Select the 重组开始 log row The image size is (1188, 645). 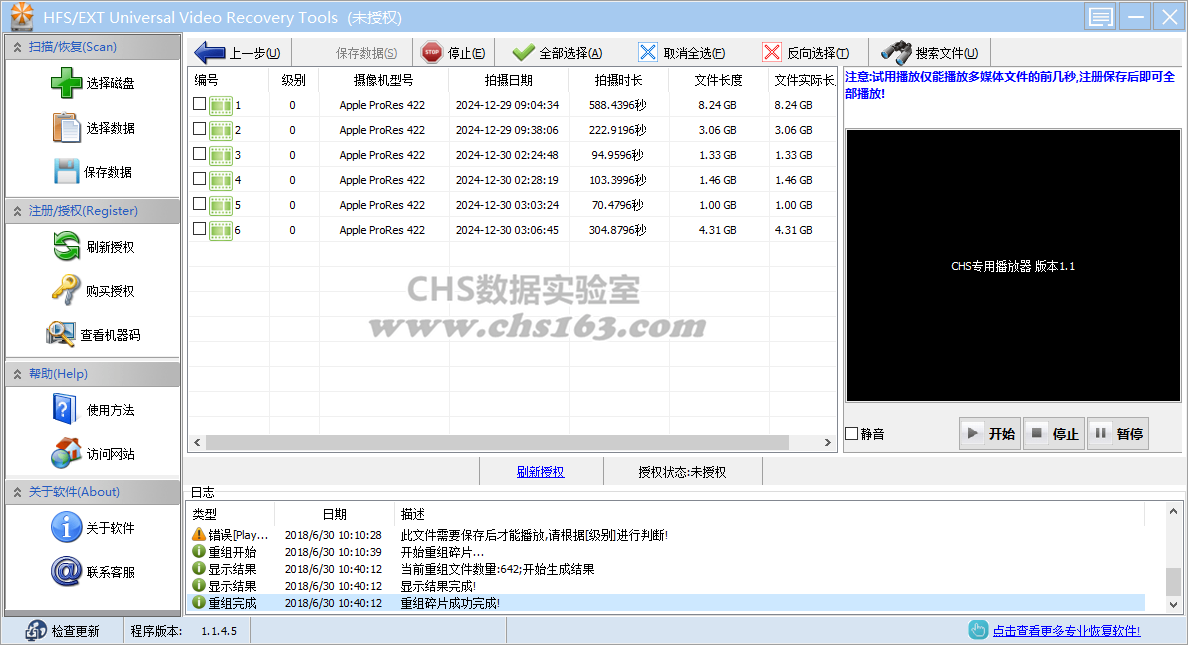pos(667,552)
